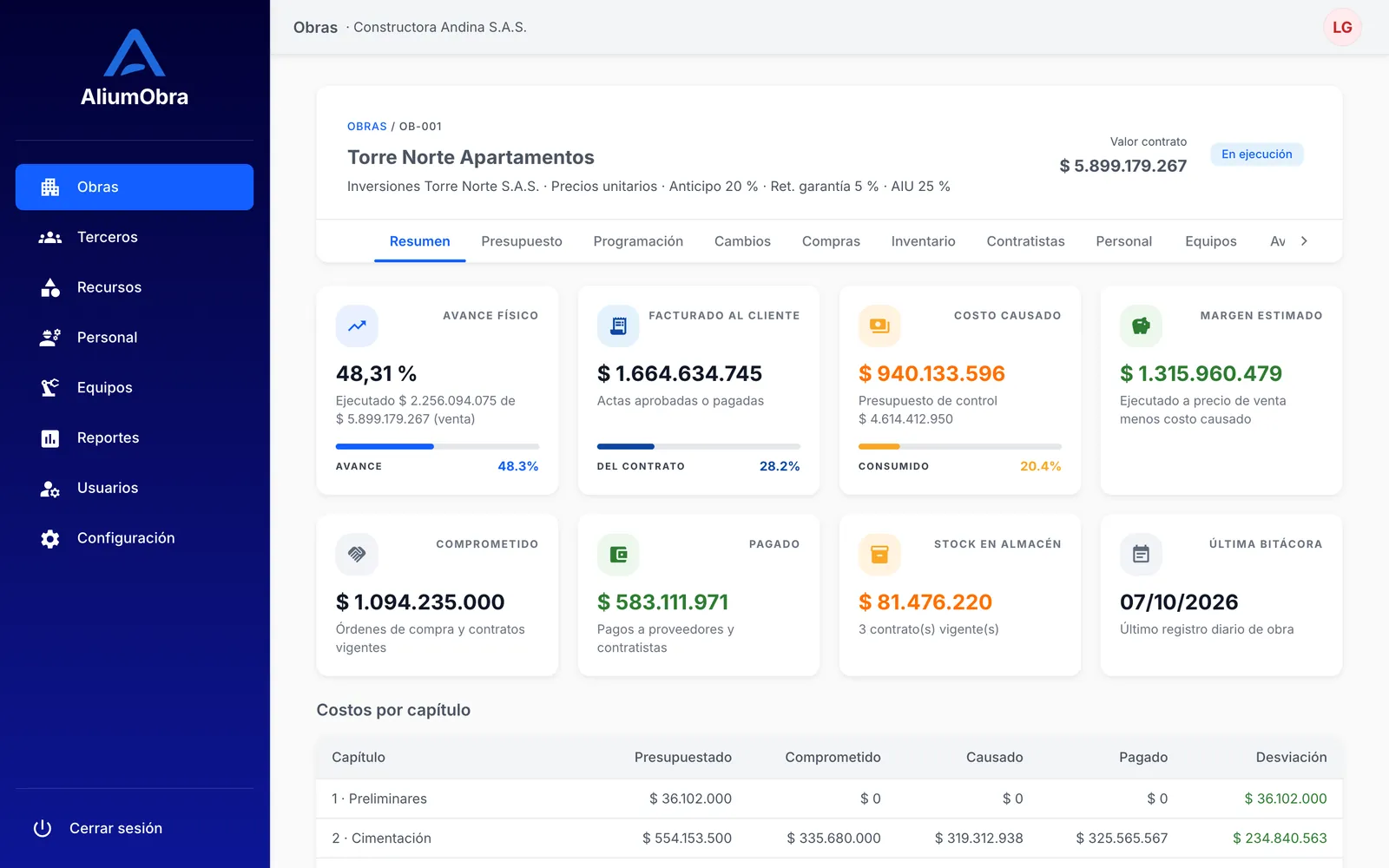
Task: Open the LG user avatar menu
Action: pyautogui.click(x=1342, y=27)
